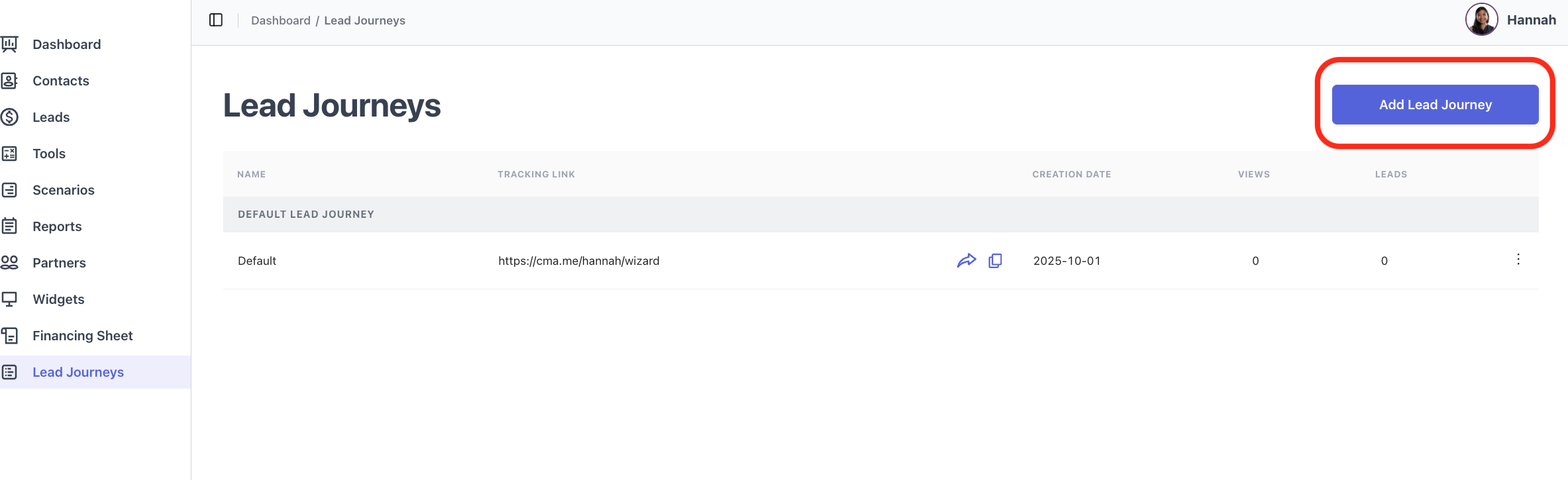Click the Widgets monitor icon

point(9,299)
